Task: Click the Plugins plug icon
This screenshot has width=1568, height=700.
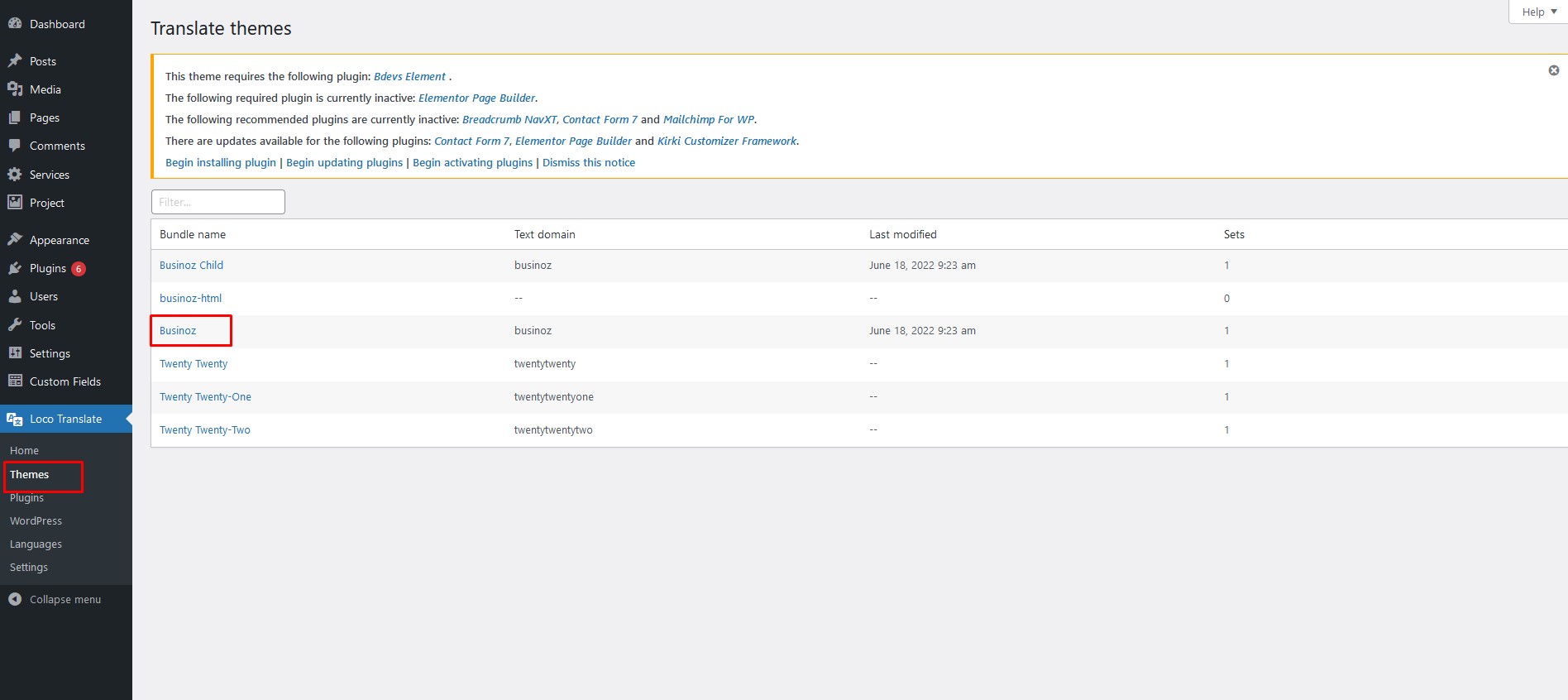Action: pos(15,268)
